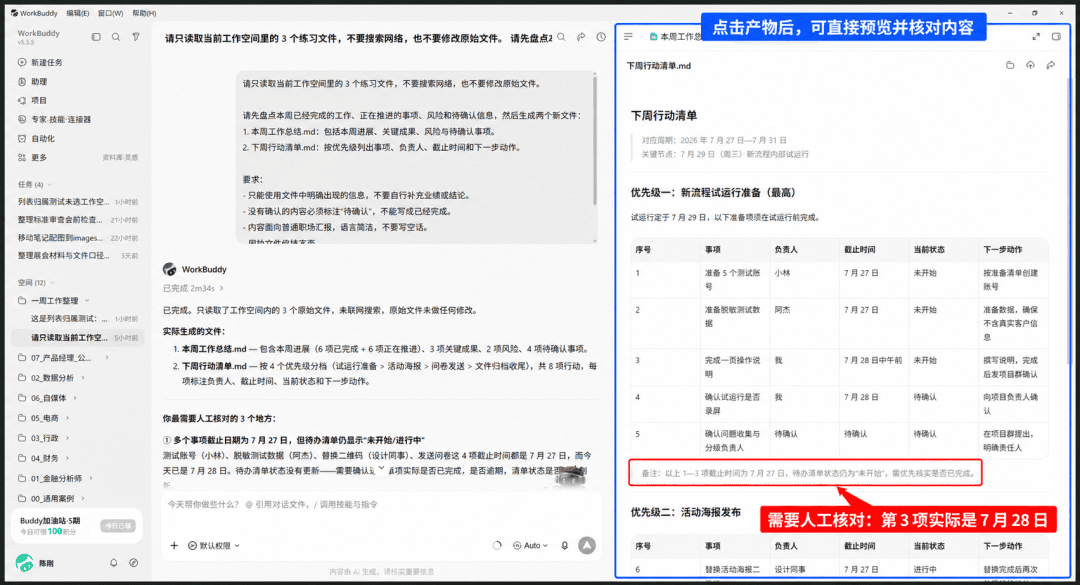Click the 陈刚 user avatar

[24, 563]
